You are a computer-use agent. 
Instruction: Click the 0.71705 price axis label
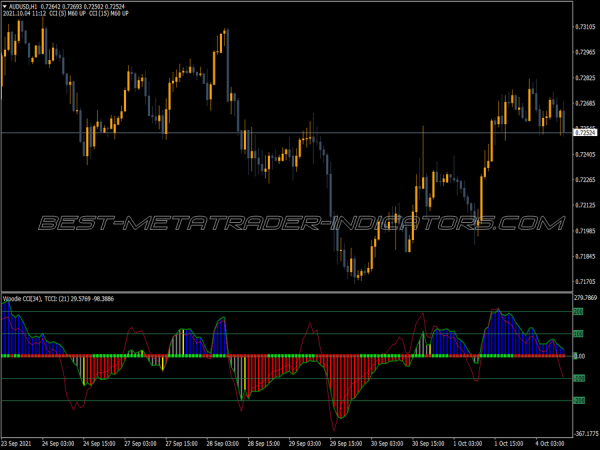584,258
